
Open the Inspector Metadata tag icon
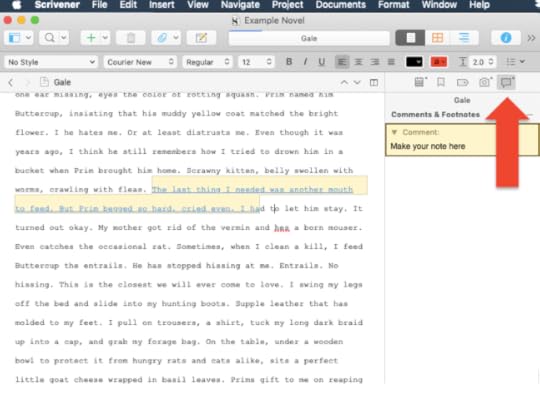point(462,82)
